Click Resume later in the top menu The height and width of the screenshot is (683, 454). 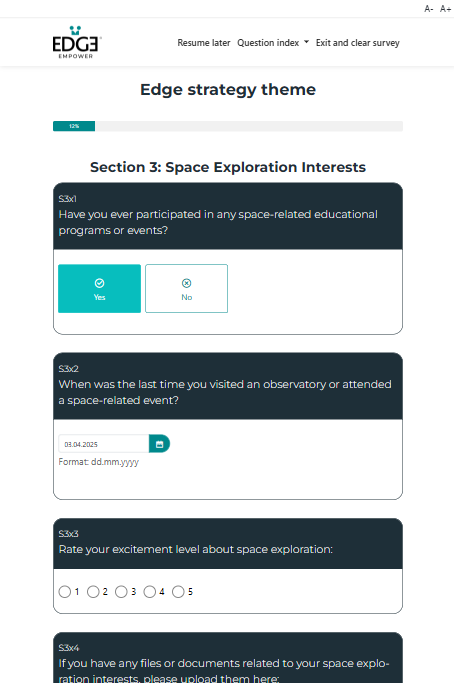point(203,43)
